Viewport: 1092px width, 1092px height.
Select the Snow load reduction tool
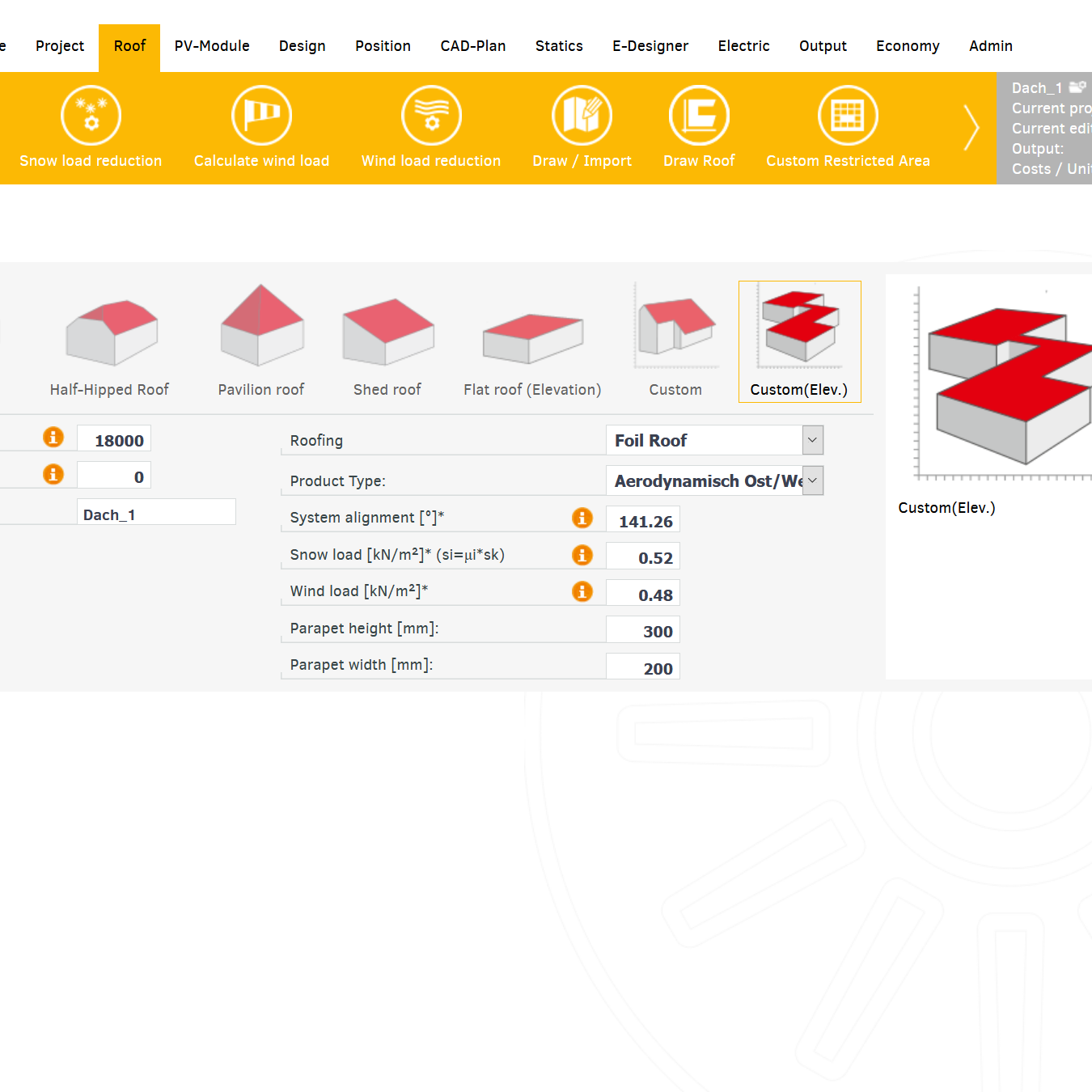coord(91,115)
